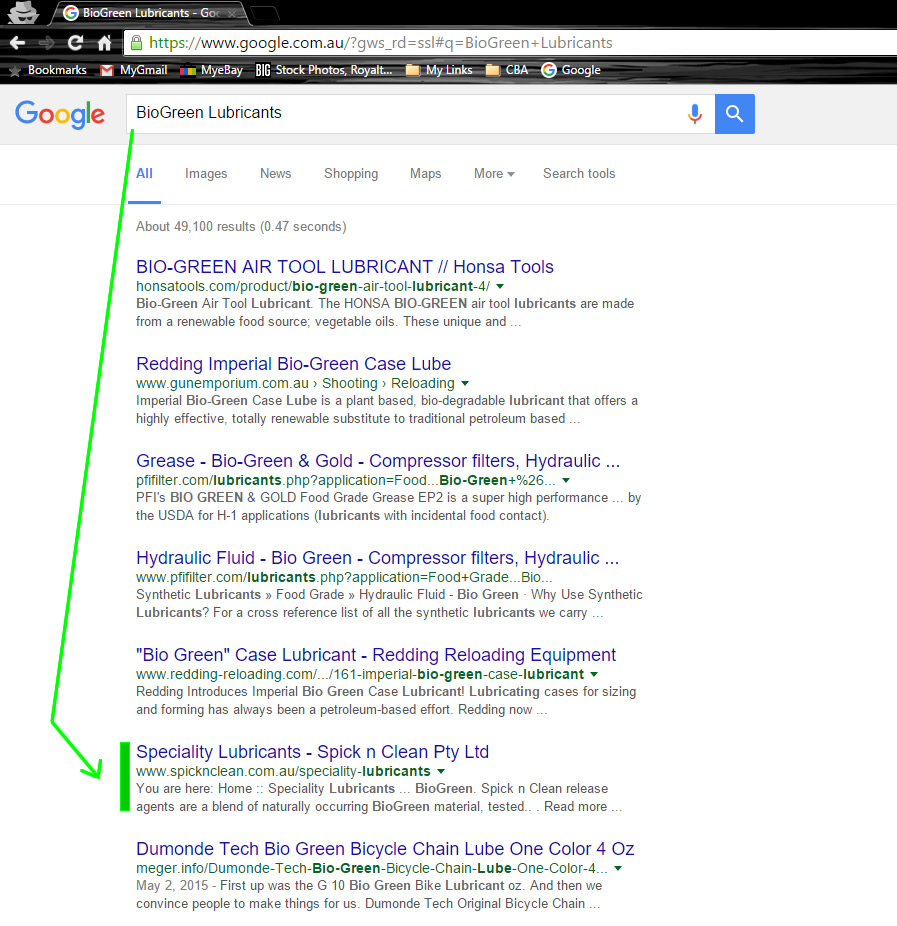Click the incognito hat icon
This screenshot has width=897, height=926.
pyautogui.click(x=23, y=12)
